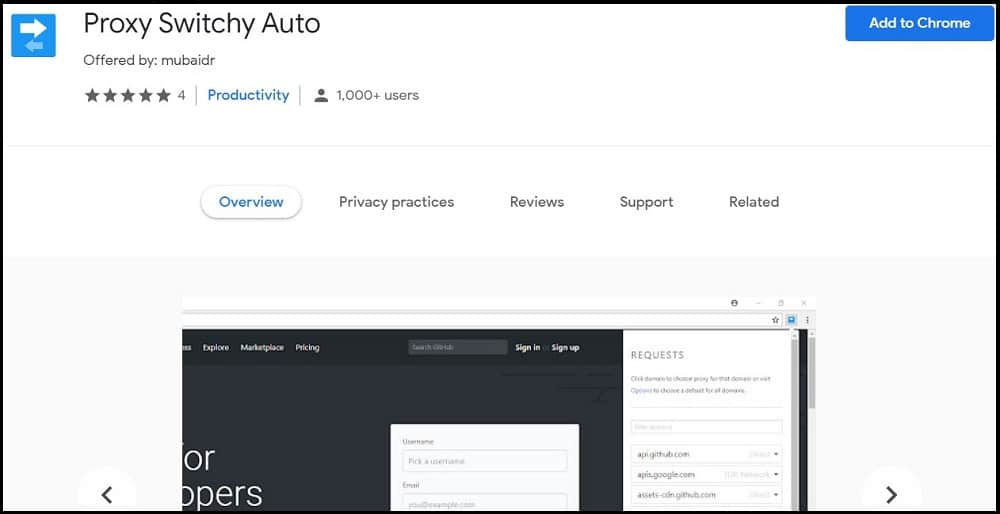The image size is (1000, 514).
Task: Show the next screenshot with right arrow
Action: (892, 494)
